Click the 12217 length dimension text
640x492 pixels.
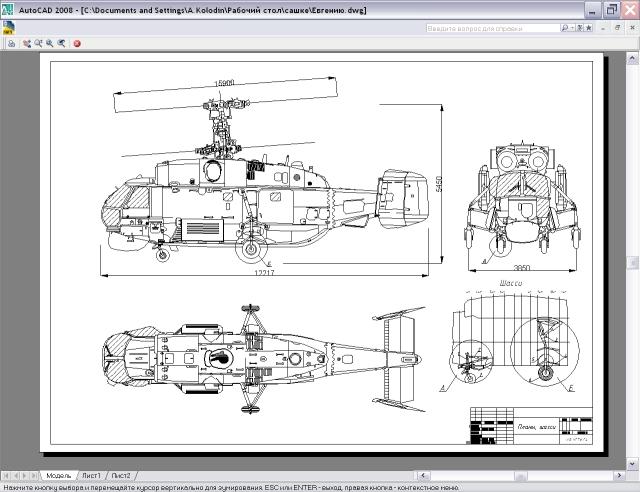tap(264, 273)
